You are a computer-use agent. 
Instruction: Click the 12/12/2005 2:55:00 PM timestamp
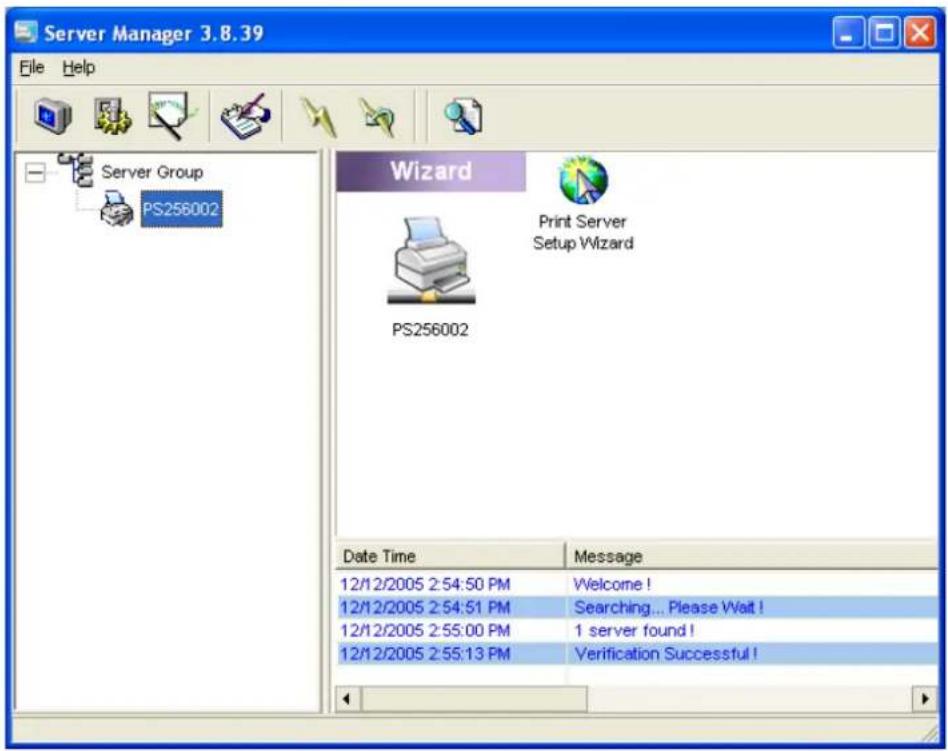(x=425, y=631)
